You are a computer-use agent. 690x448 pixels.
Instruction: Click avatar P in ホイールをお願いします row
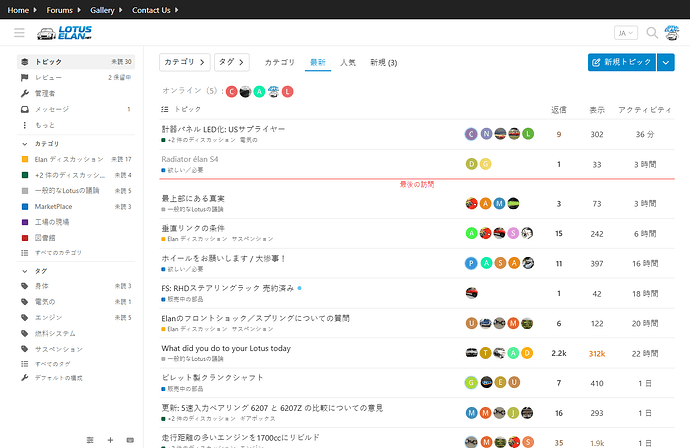click(471, 263)
